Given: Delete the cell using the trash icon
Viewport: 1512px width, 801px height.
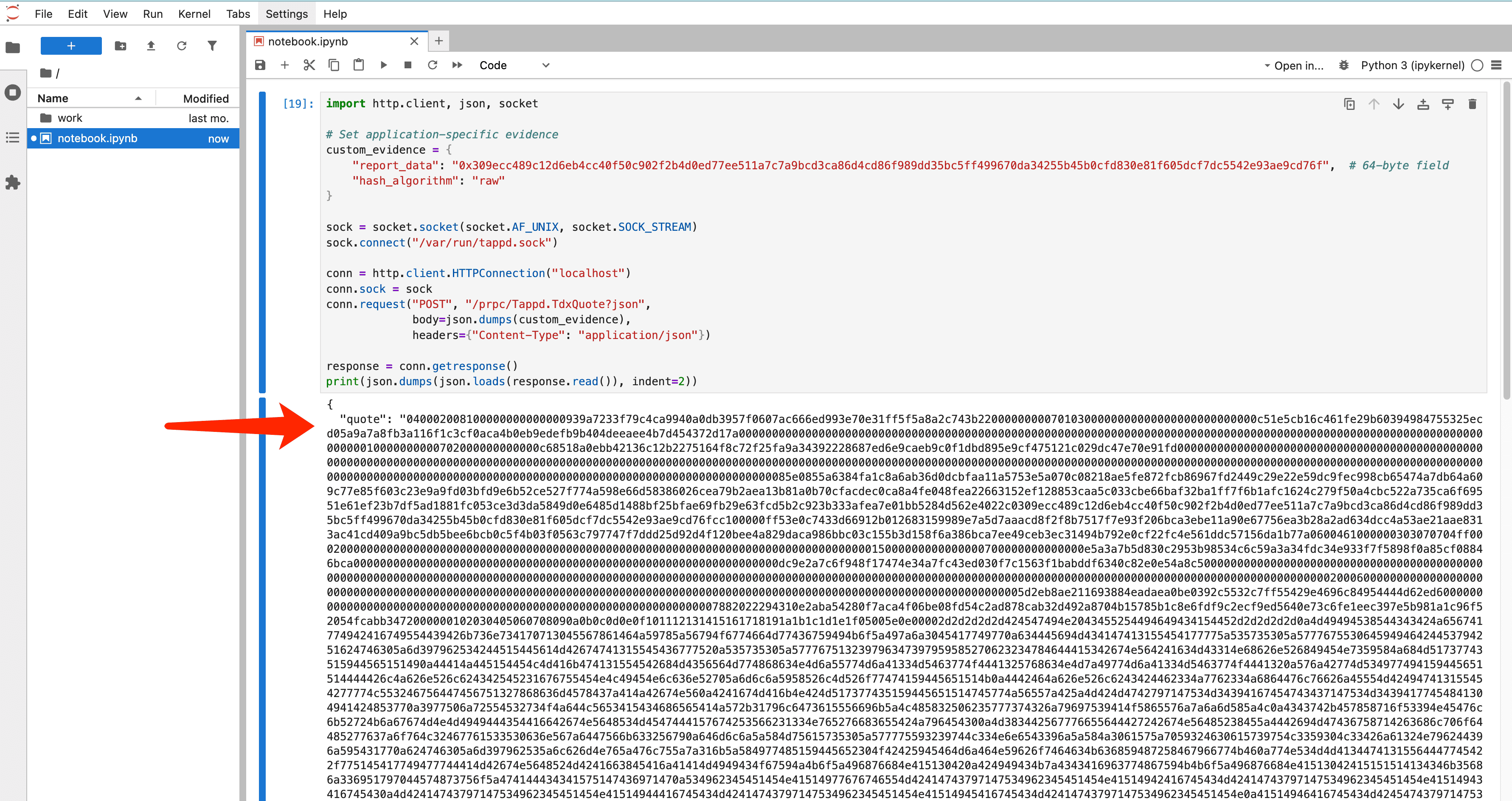Looking at the screenshot, I should [1472, 104].
